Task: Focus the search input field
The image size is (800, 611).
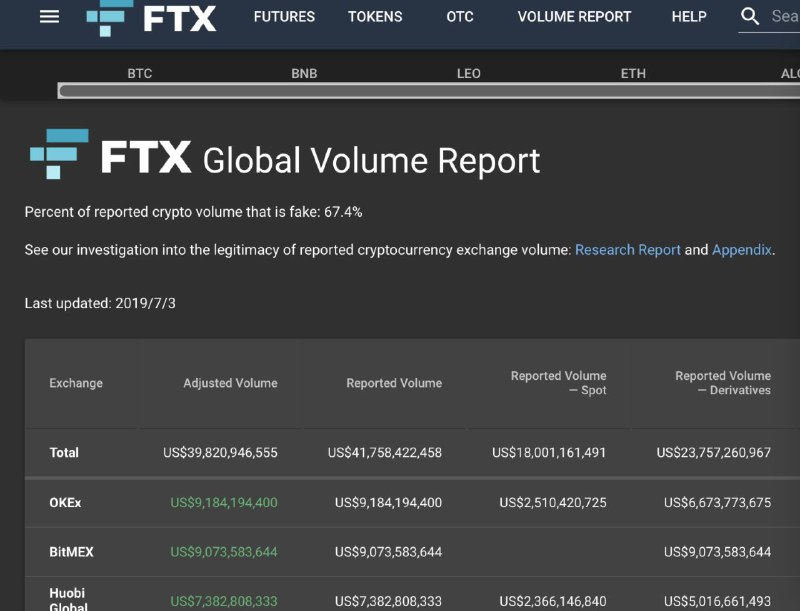Action: pyautogui.click(x=785, y=17)
